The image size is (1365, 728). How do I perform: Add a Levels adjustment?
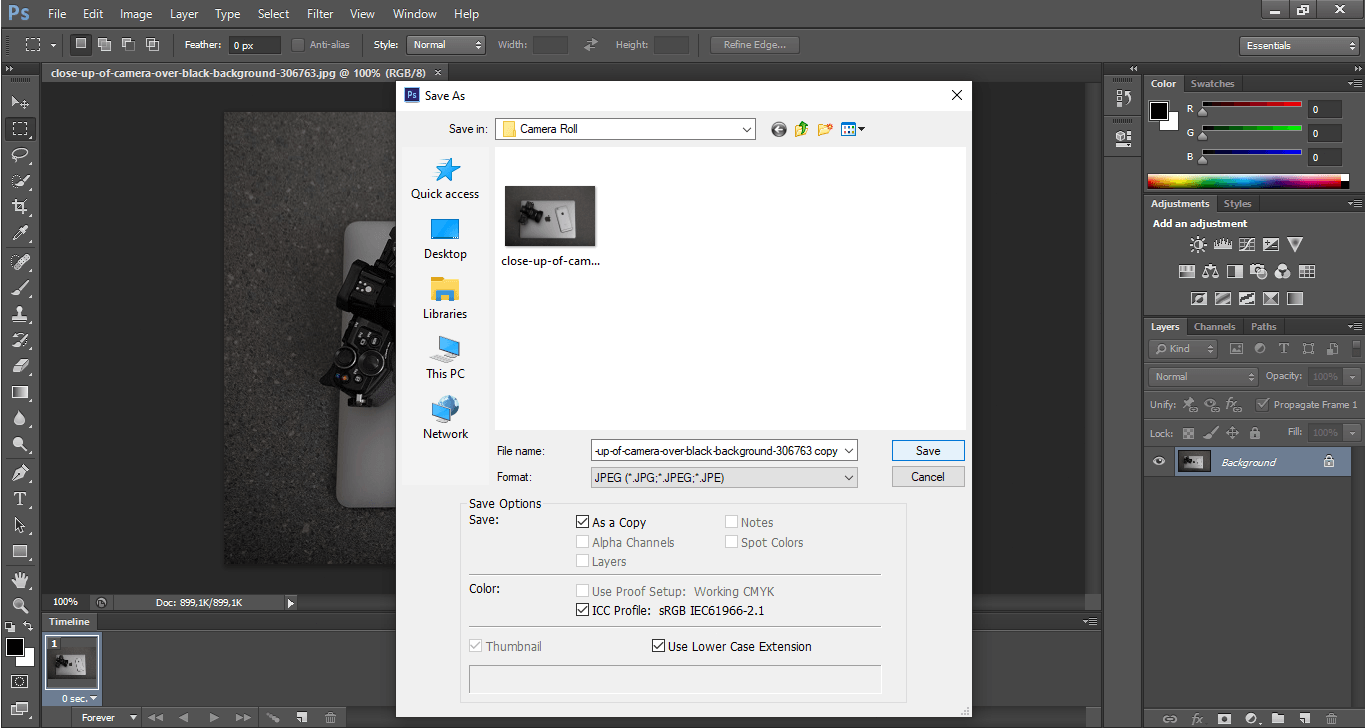click(1223, 243)
